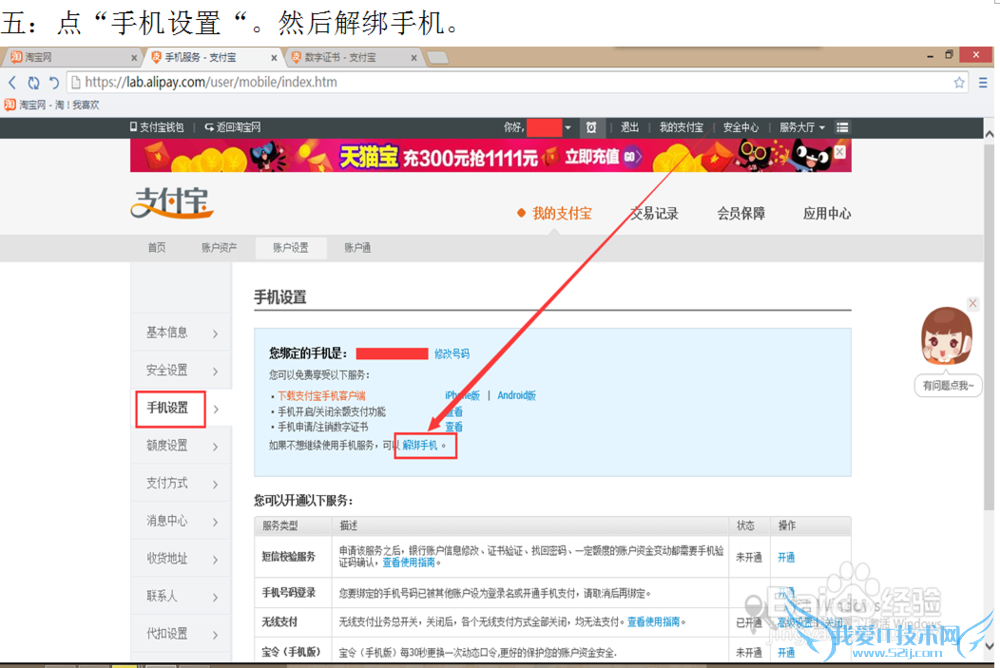Expand chevron next to 联系人
This screenshot has width=1000, height=668.
(216, 597)
